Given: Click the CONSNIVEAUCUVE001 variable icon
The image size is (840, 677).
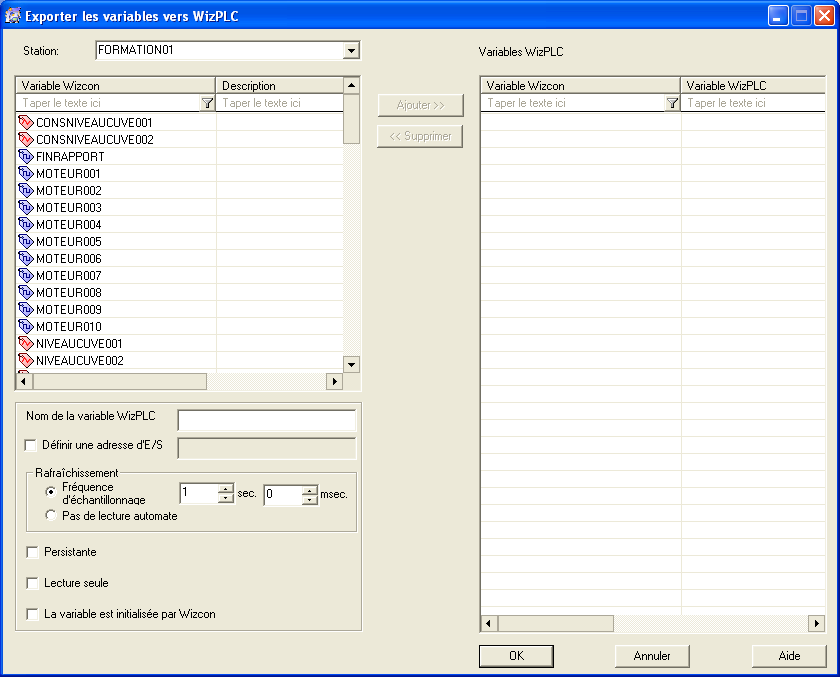Looking at the screenshot, I should pyautogui.click(x=26, y=123).
